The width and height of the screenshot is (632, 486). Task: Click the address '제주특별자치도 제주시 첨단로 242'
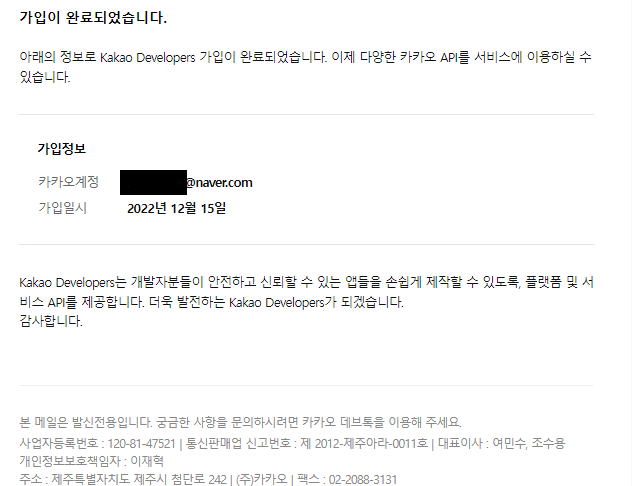click(x=139, y=480)
